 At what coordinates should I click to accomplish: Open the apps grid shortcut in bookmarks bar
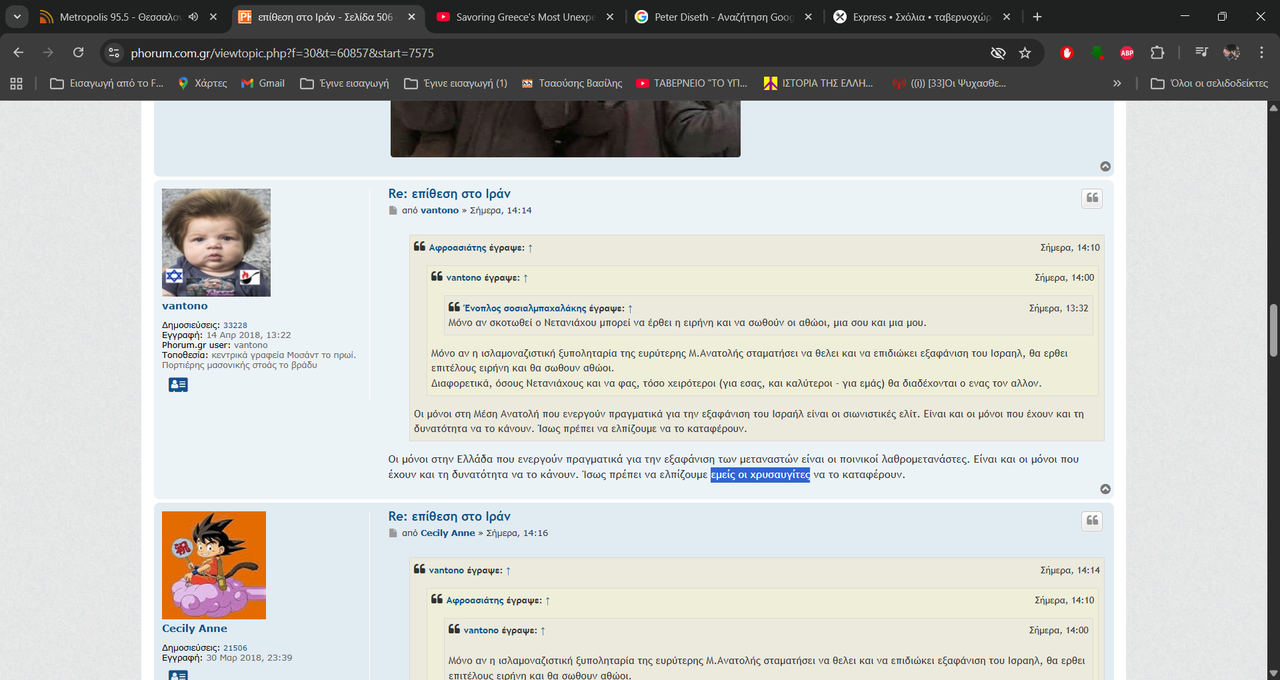pyautogui.click(x=16, y=83)
